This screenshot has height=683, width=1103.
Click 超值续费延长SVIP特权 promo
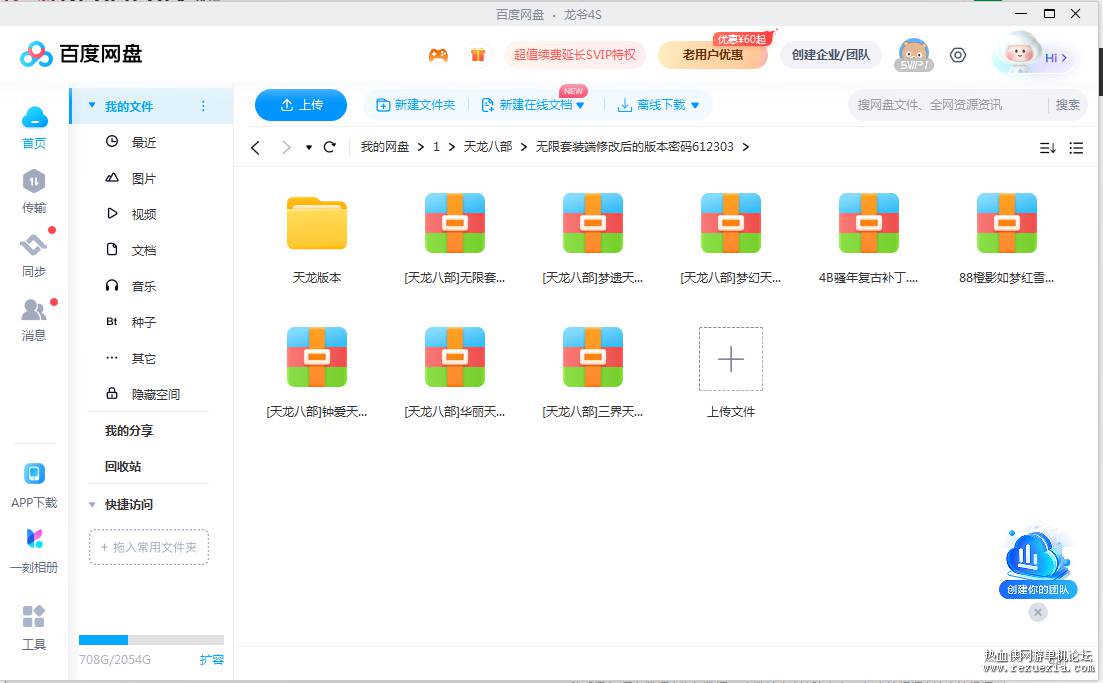tap(575, 55)
